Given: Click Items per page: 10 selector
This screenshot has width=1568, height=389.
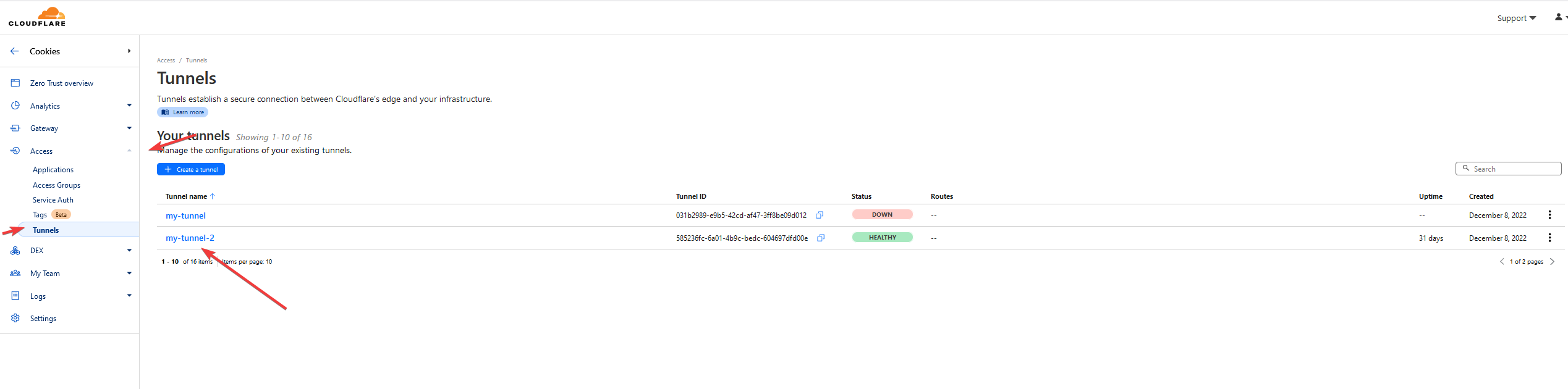Looking at the screenshot, I should [x=247, y=262].
